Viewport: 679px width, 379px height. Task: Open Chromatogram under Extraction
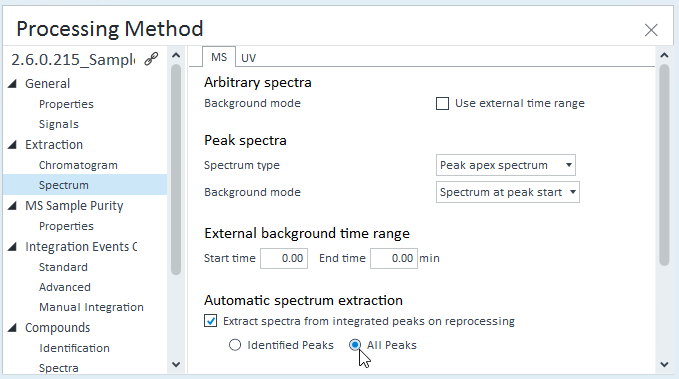click(78, 165)
